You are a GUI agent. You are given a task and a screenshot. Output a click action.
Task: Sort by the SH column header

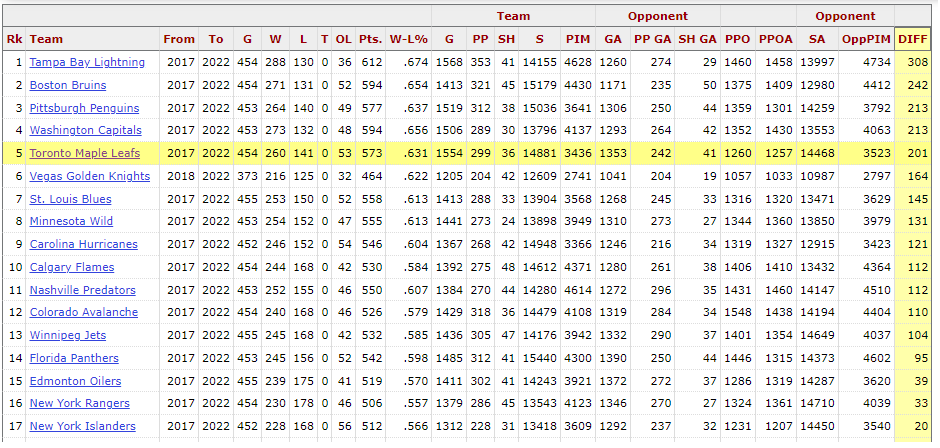point(506,39)
